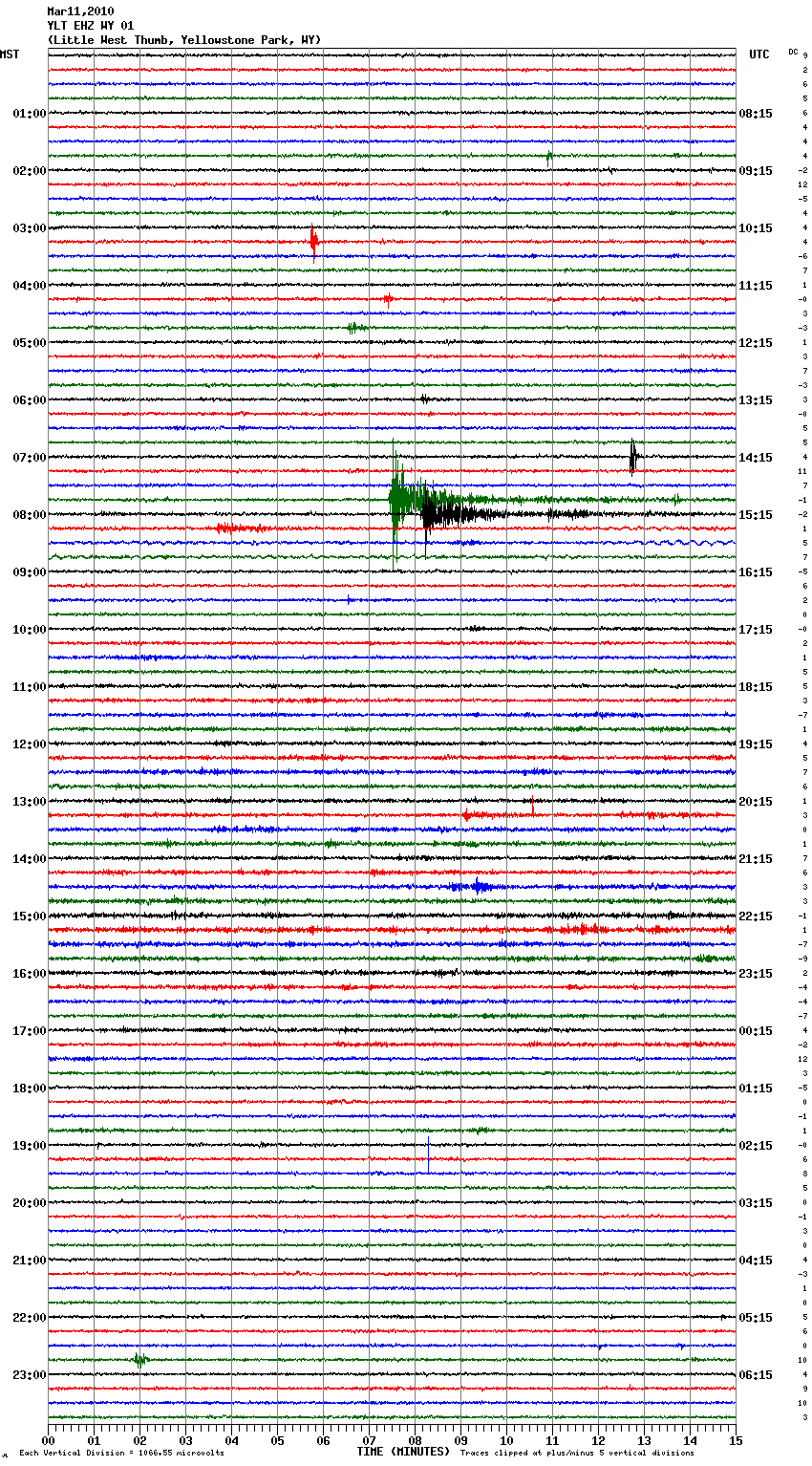Select the 22:00 MST time label
This screenshot has height=1466, width=812.
(x=30, y=1318)
